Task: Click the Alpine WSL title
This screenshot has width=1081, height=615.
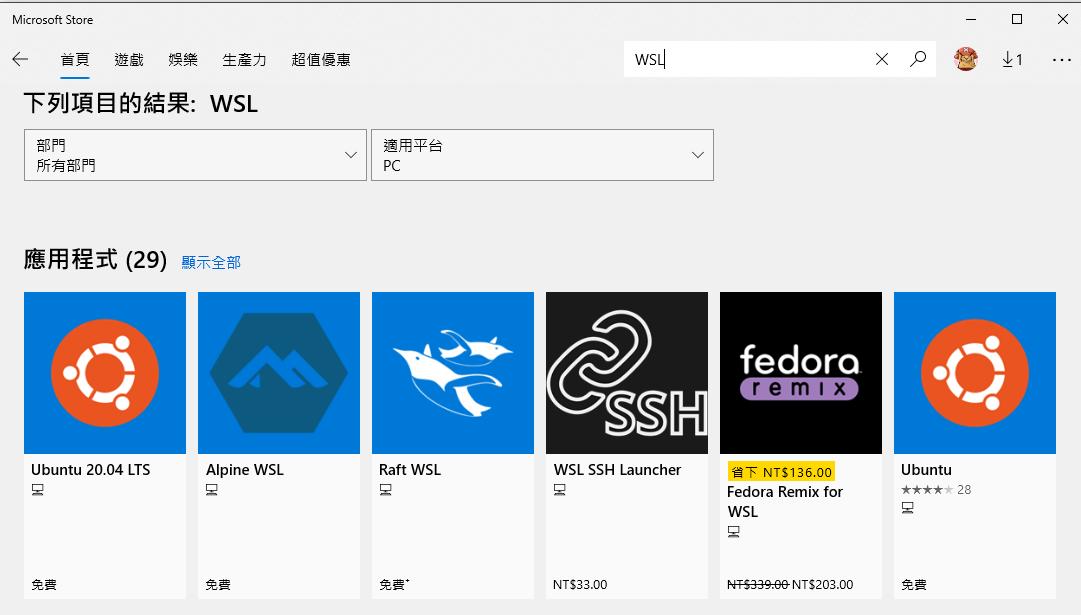Action: click(245, 470)
